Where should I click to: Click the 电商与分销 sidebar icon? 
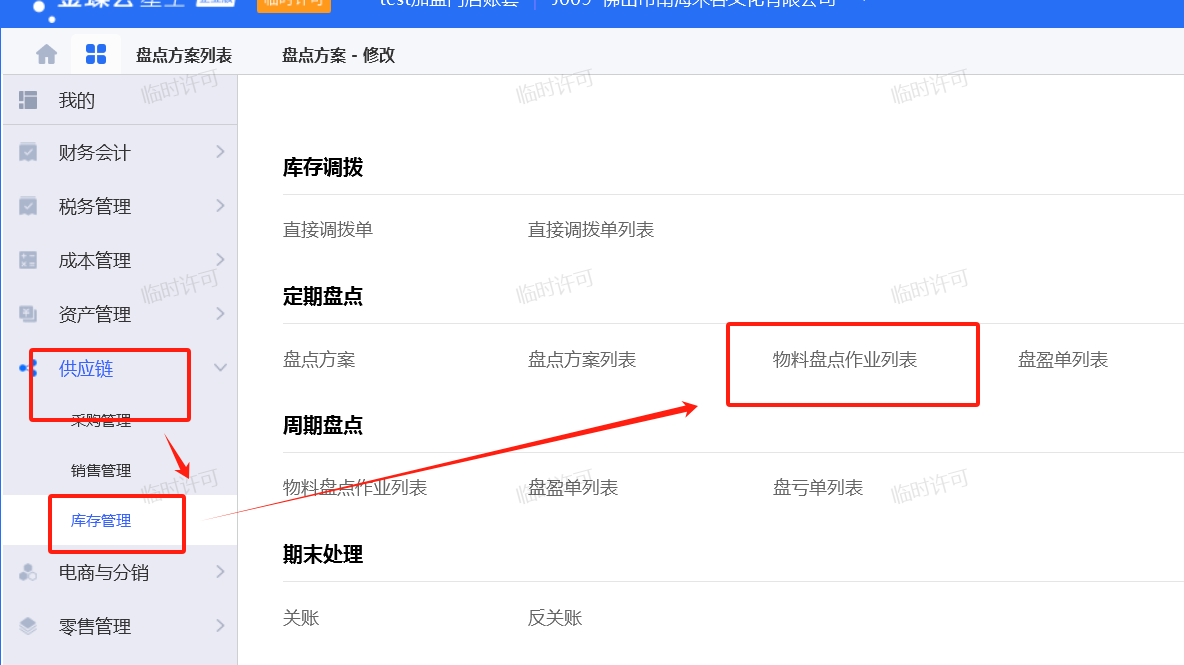28,572
